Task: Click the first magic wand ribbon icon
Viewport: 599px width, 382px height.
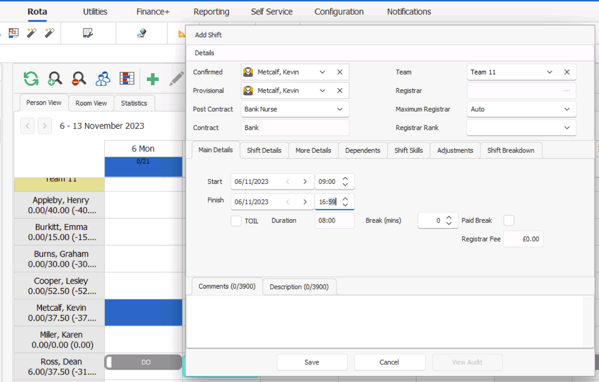Action: pos(32,33)
